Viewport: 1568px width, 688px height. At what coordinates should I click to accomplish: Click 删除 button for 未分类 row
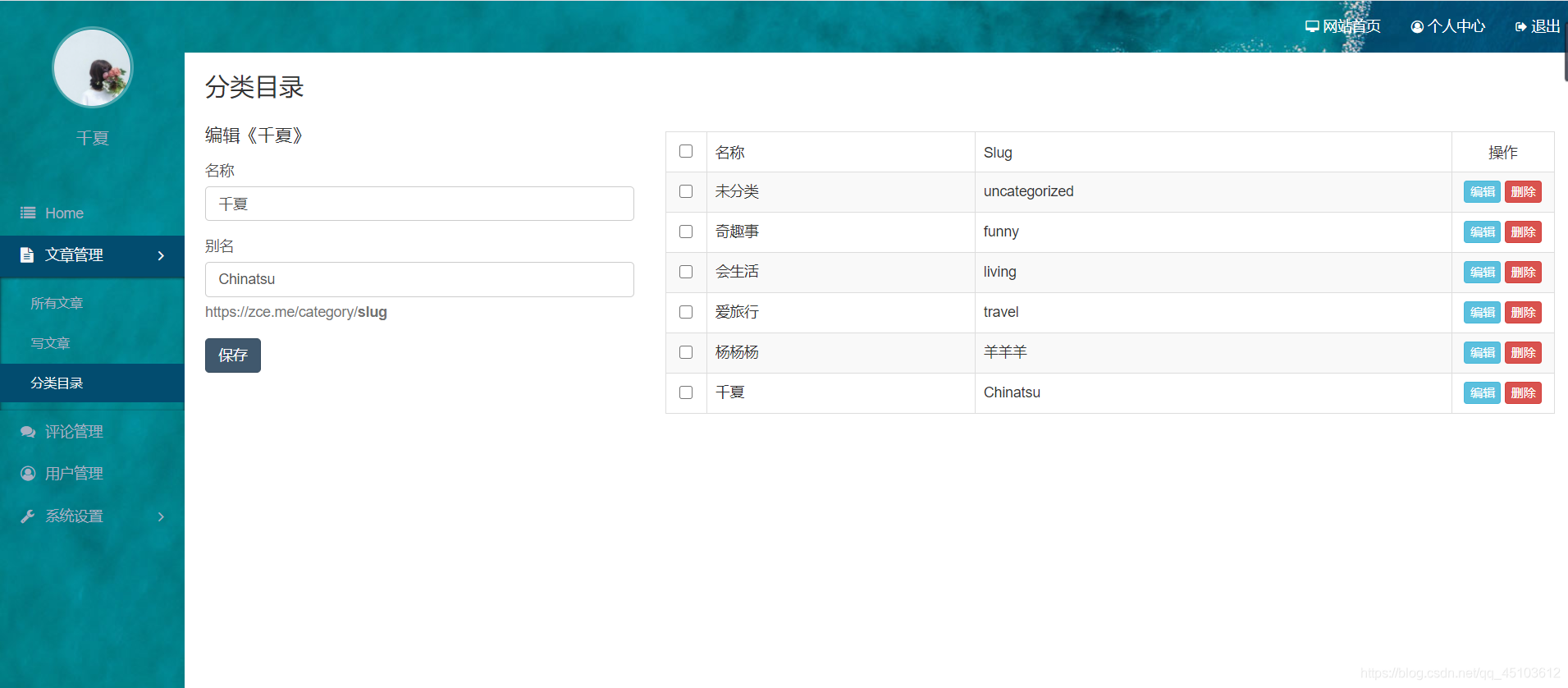tap(1523, 191)
